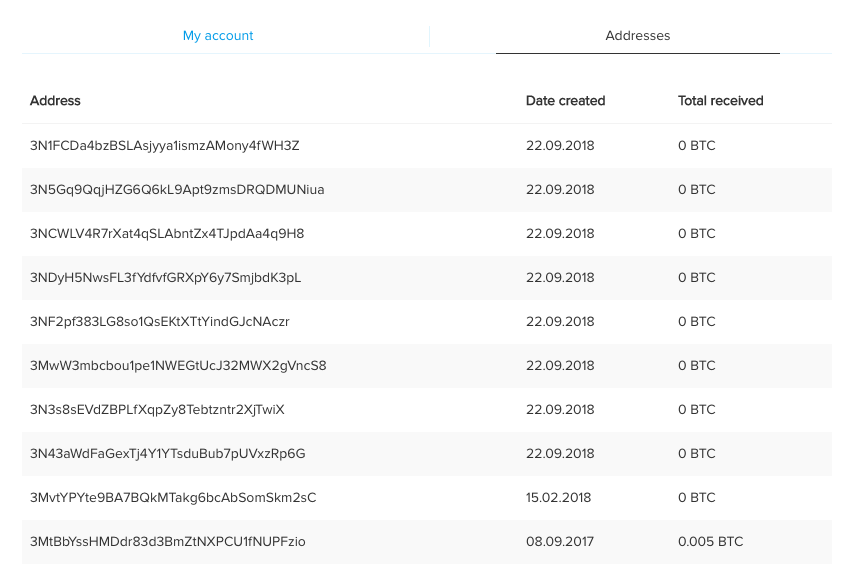
Task: Click date 22.09.2018 in the 3NF2pf383 row
Action: pos(560,322)
